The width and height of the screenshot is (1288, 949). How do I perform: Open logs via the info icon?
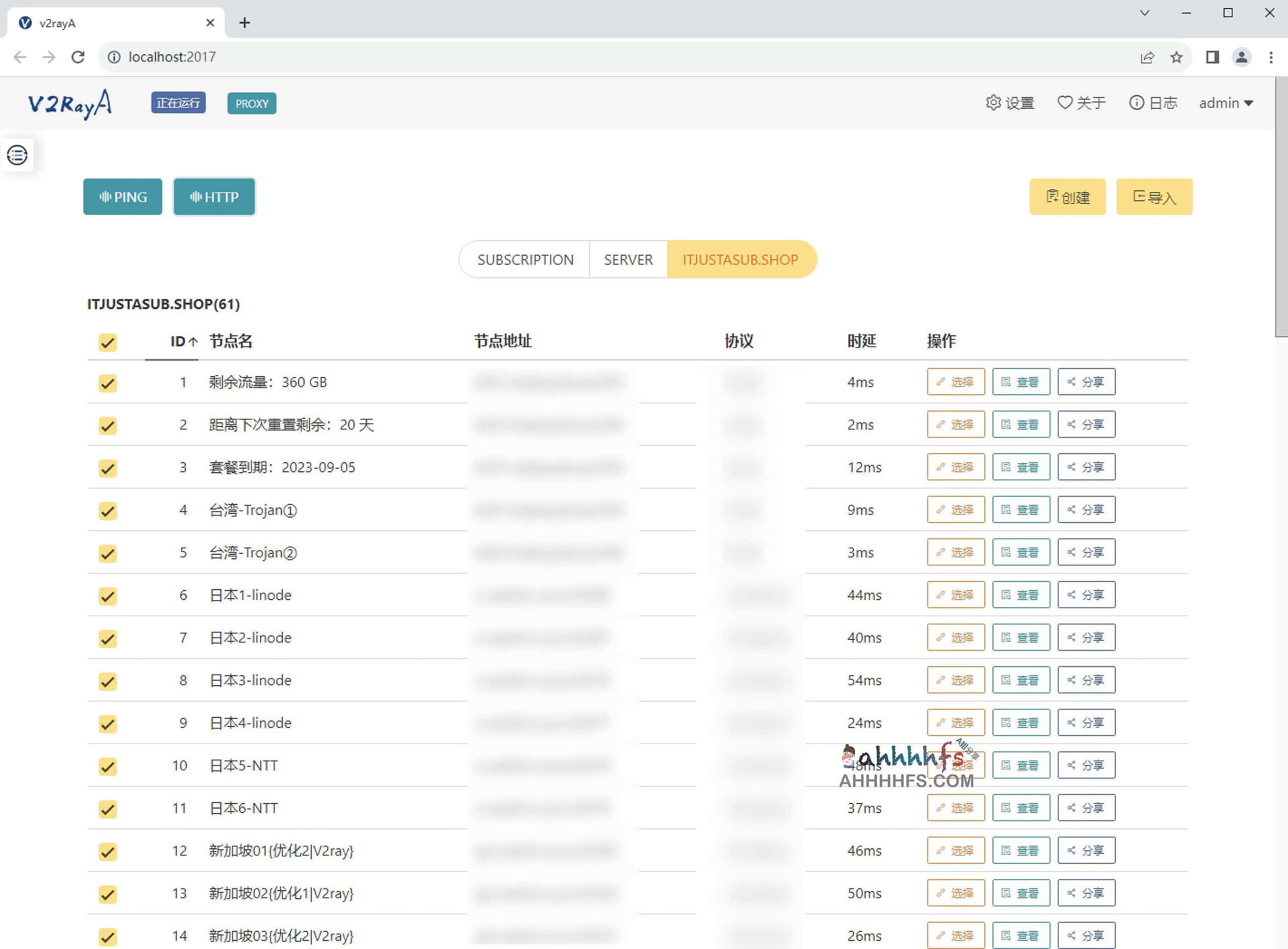tap(1136, 103)
